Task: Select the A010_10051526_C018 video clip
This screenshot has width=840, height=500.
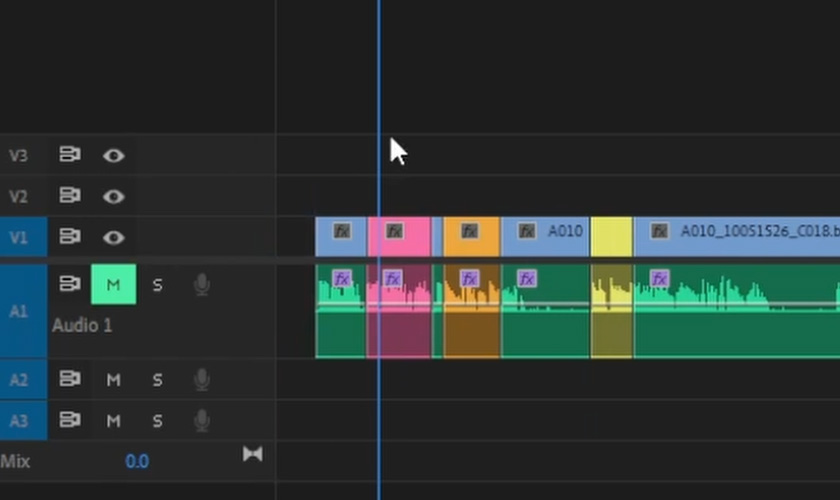Action: click(737, 236)
